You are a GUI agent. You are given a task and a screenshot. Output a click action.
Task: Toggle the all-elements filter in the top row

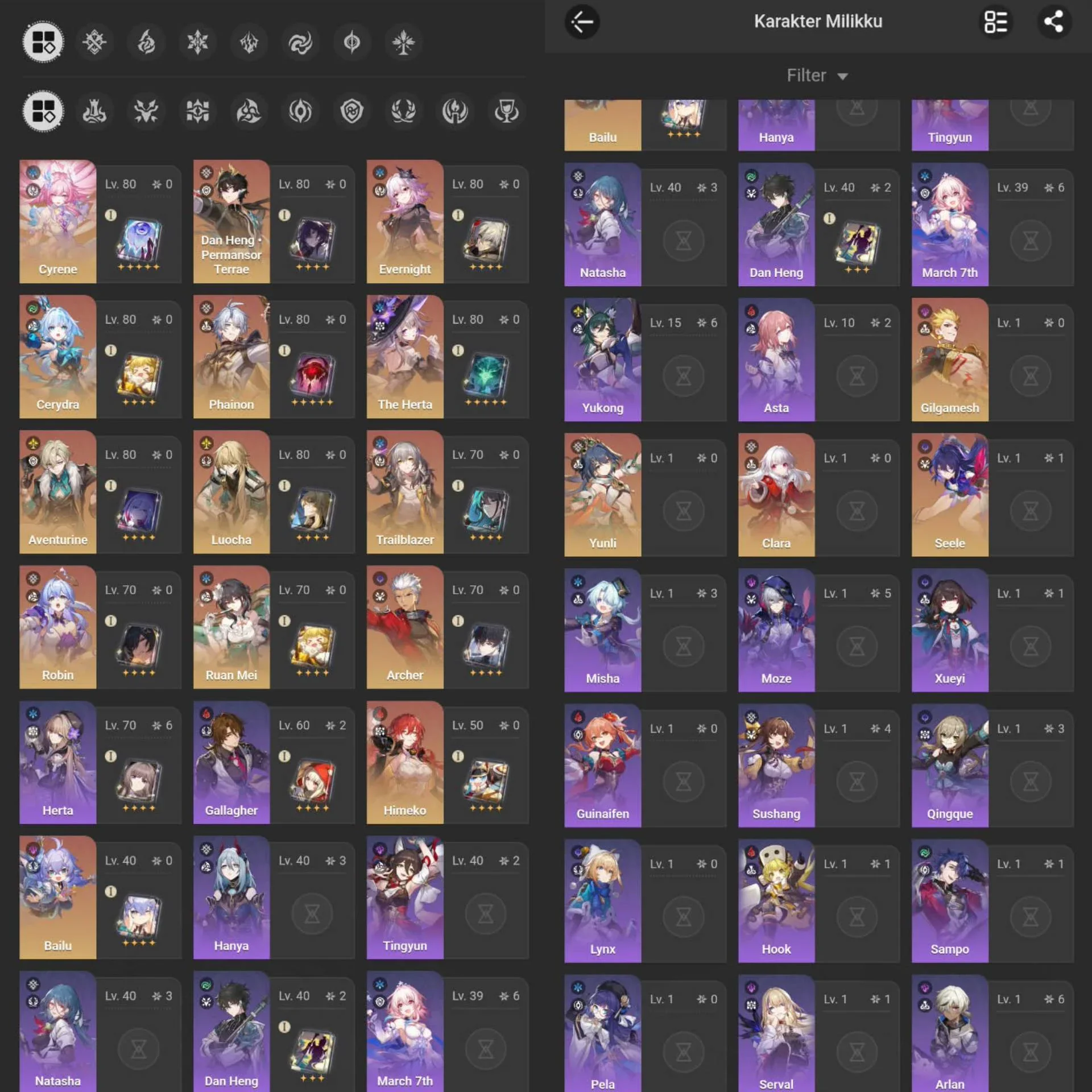click(43, 42)
